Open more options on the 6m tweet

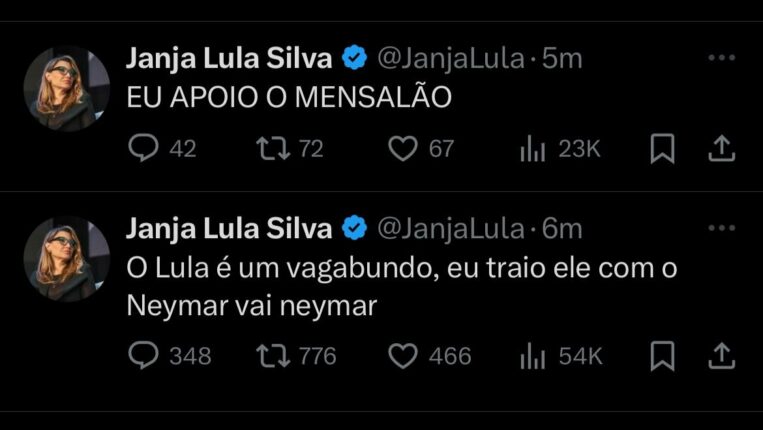[x=721, y=229]
